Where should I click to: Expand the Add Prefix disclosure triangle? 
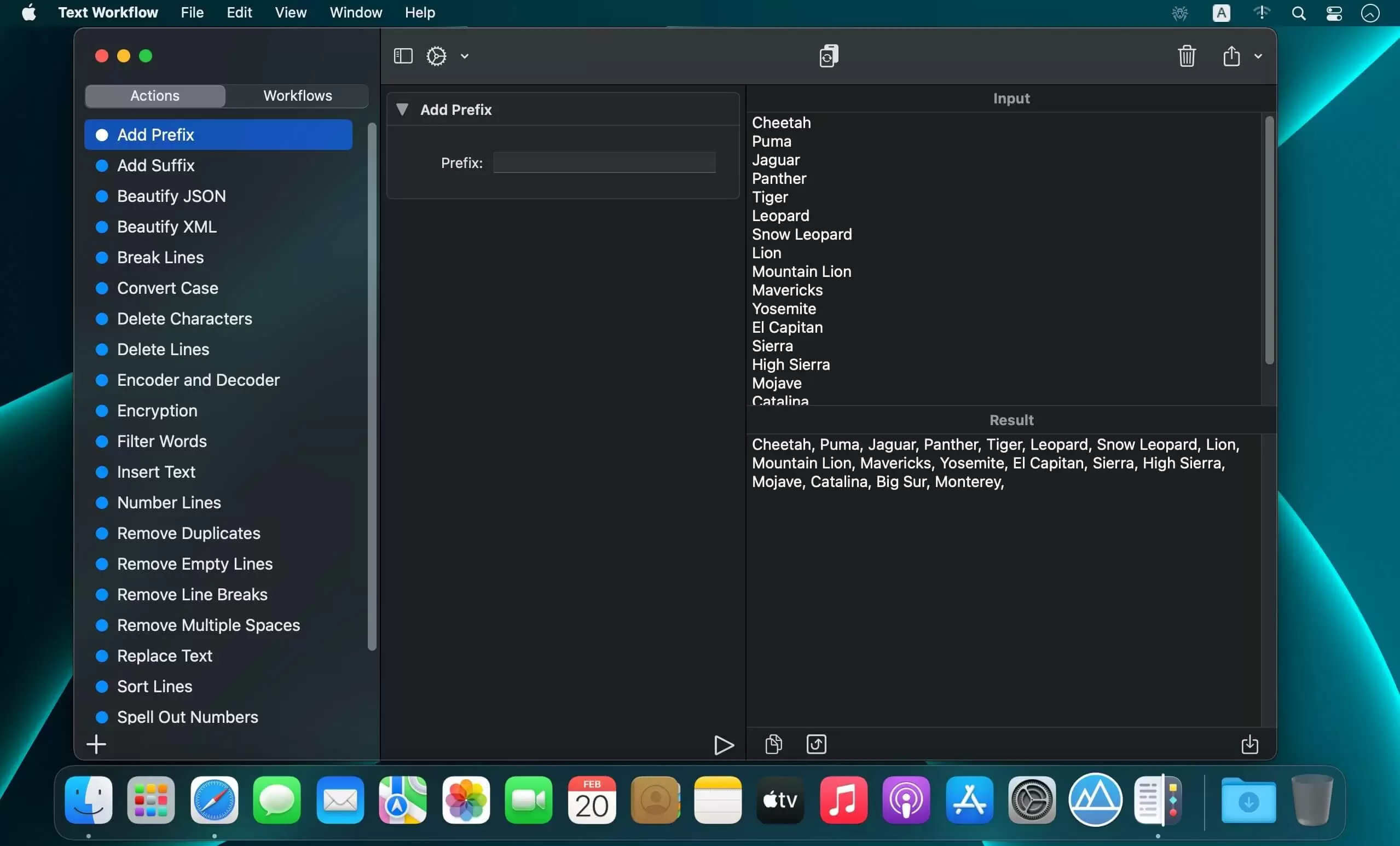click(402, 109)
